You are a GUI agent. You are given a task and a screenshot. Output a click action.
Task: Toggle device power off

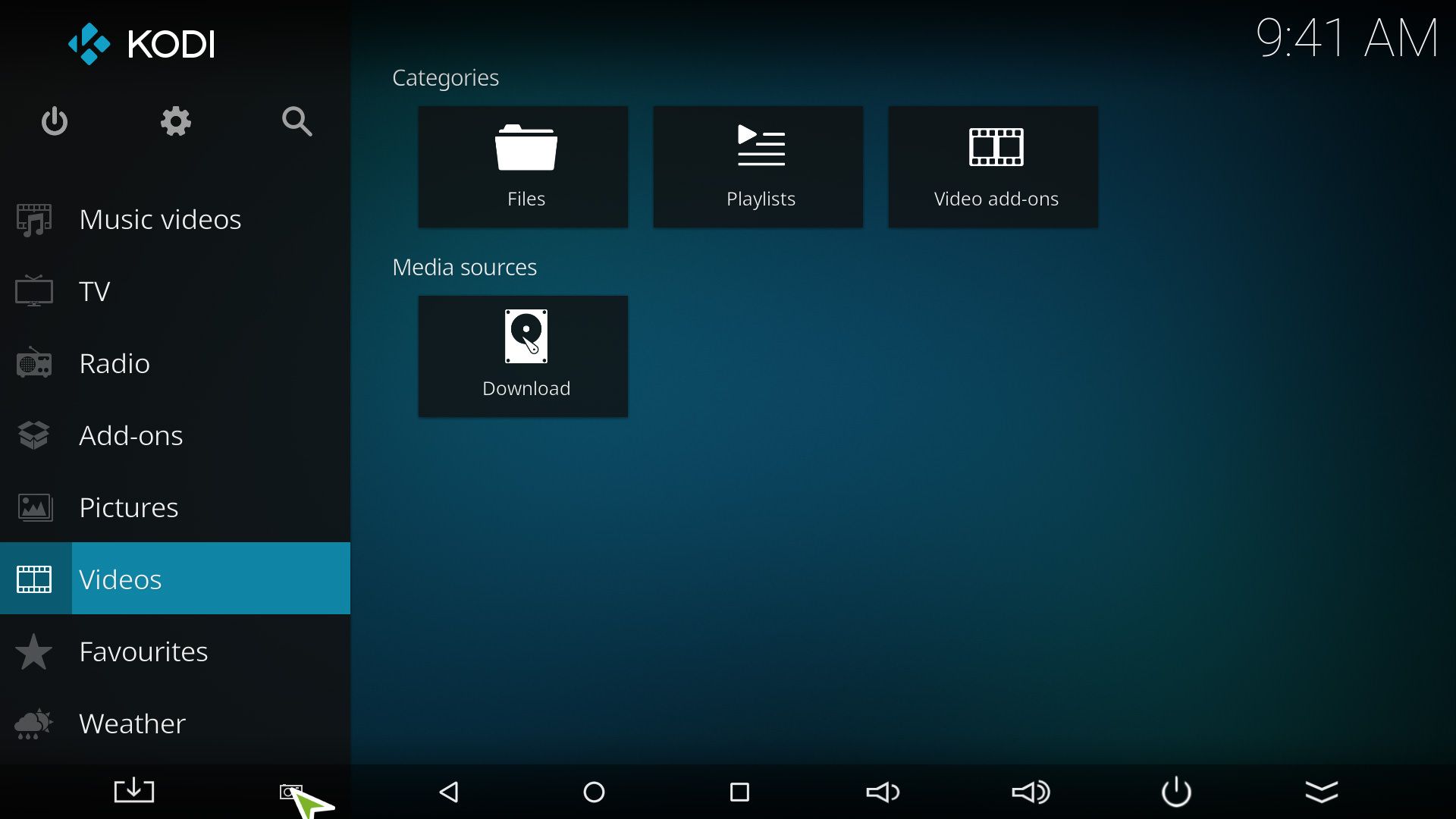point(1176,791)
